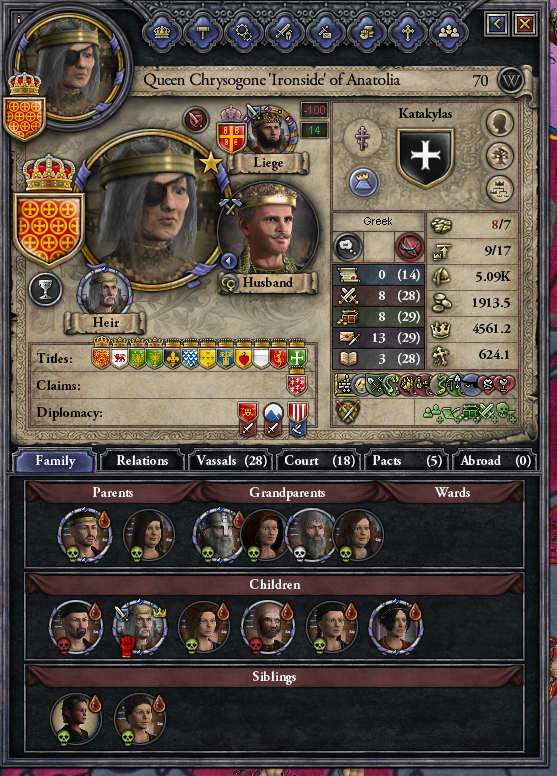Go back with the left arrow button
The width and height of the screenshot is (557, 776).
[x=497, y=23]
